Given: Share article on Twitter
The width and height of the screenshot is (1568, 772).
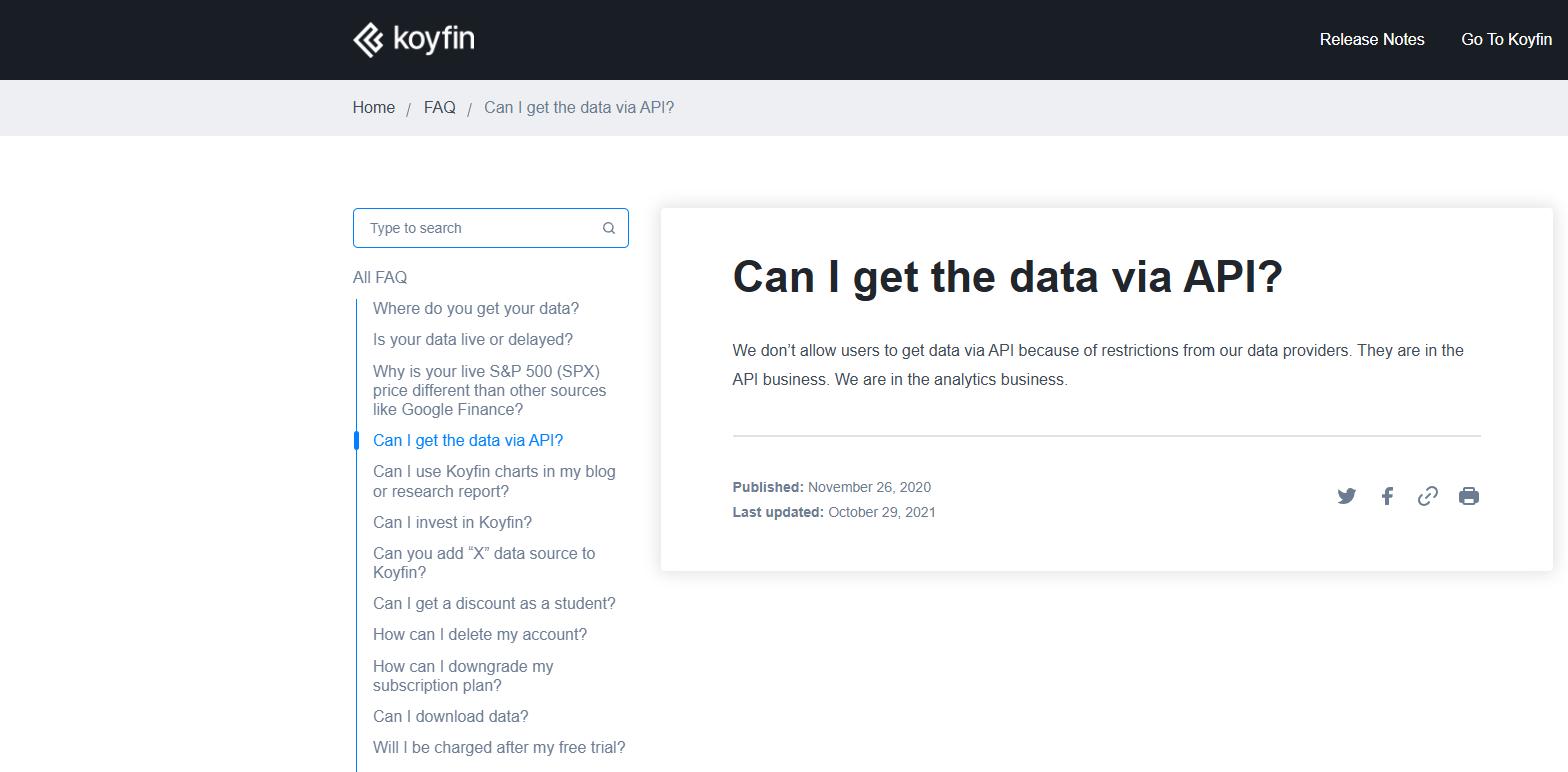Looking at the screenshot, I should 1346,496.
